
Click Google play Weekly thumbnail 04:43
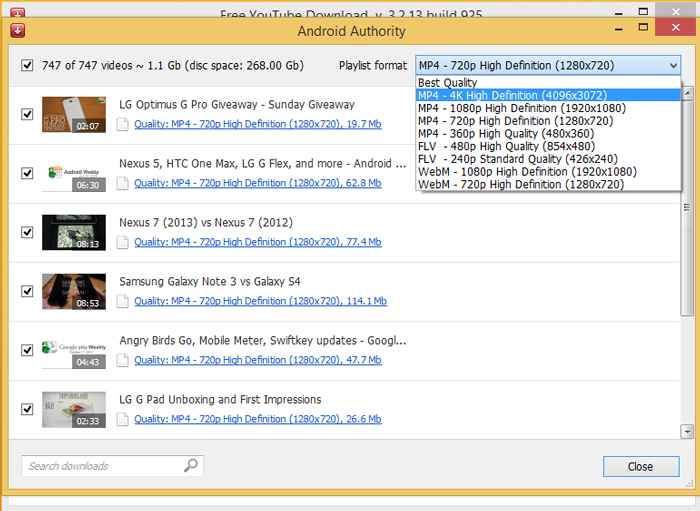coord(74,350)
